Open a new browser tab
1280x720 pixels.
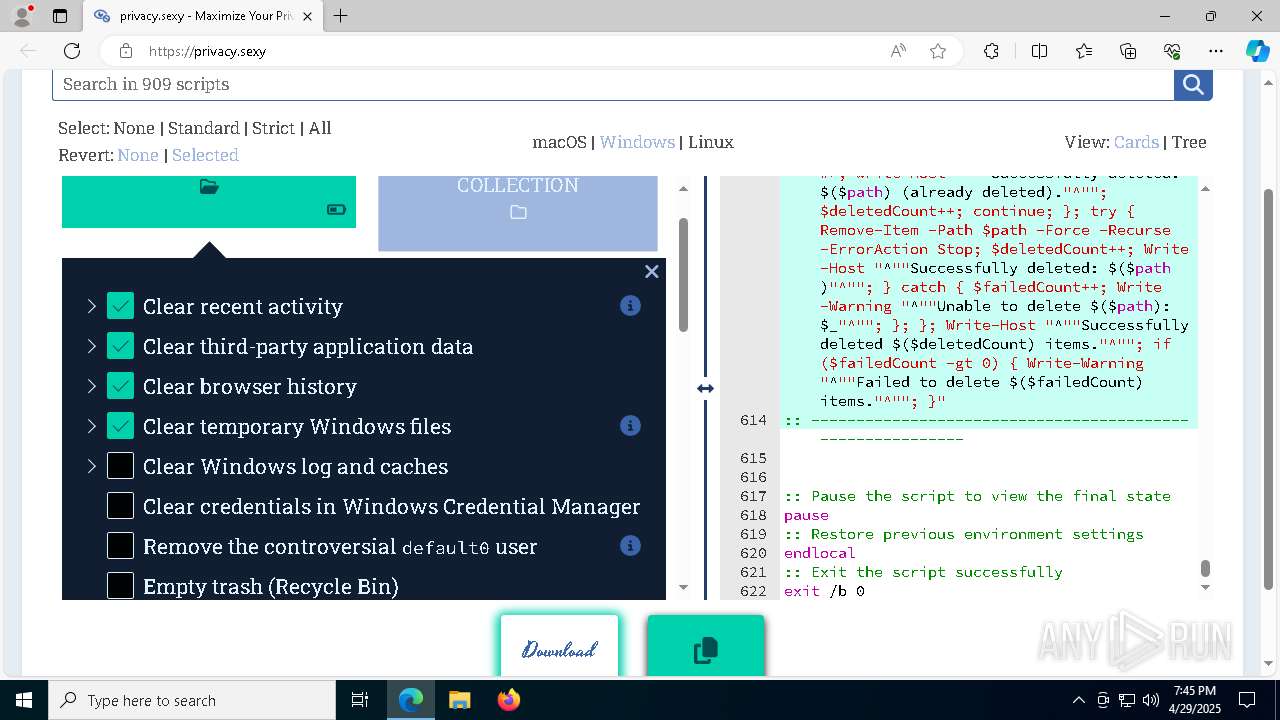click(x=341, y=16)
